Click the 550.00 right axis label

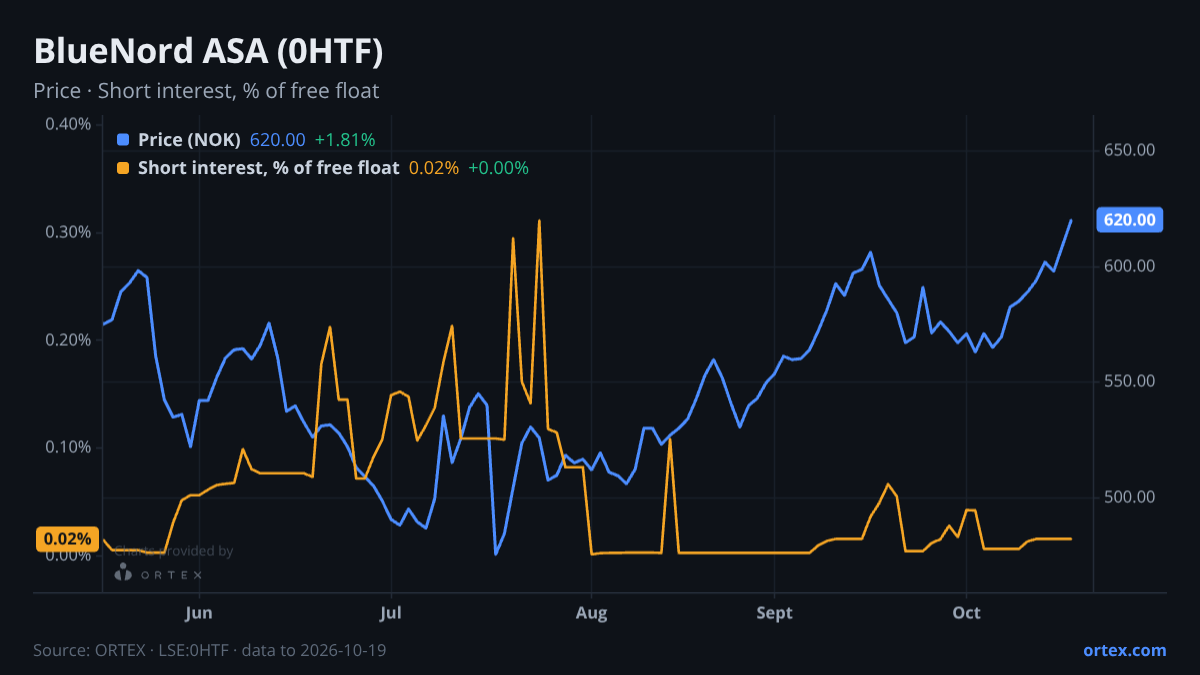point(1130,382)
